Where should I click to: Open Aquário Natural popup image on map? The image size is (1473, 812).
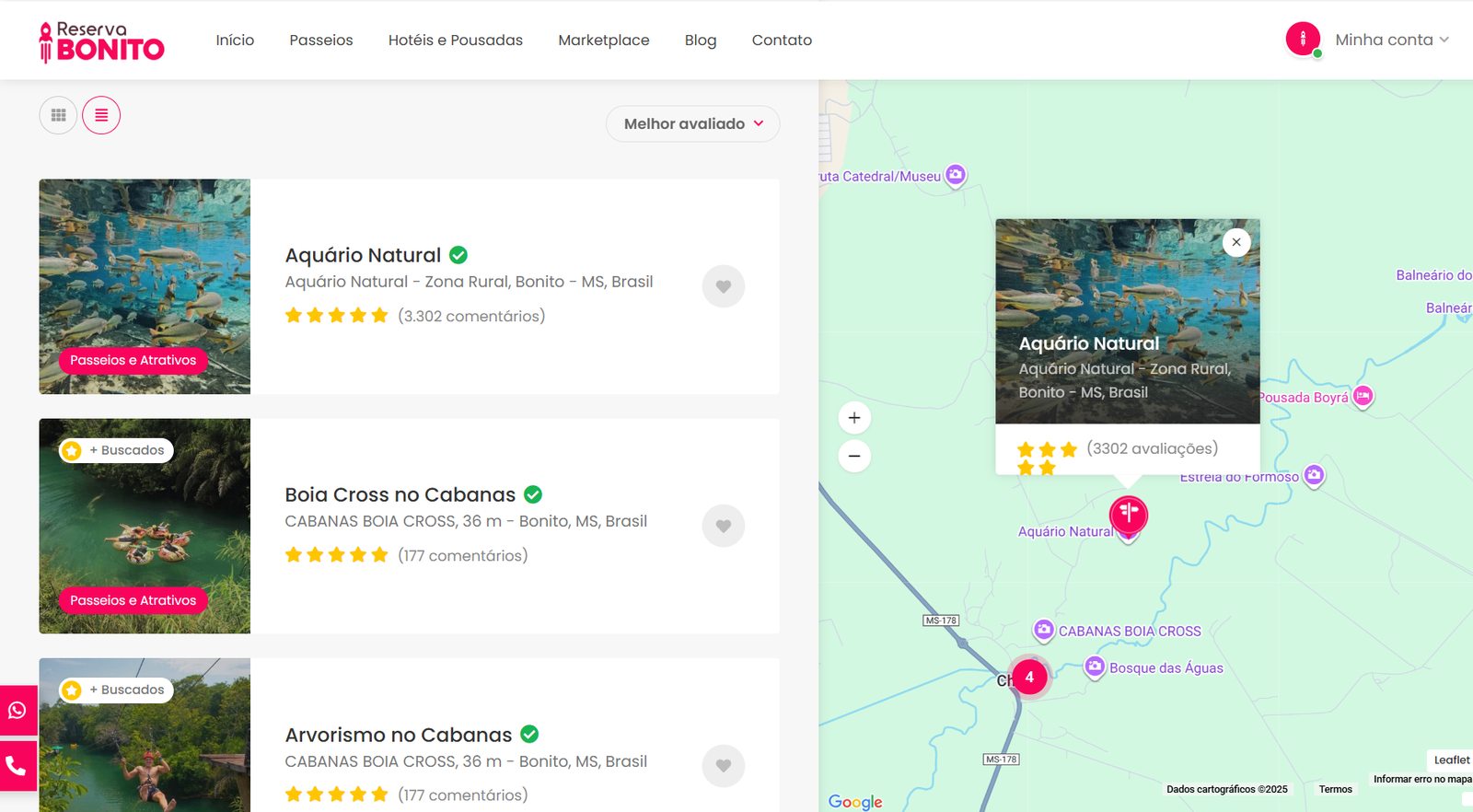pos(1128,321)
